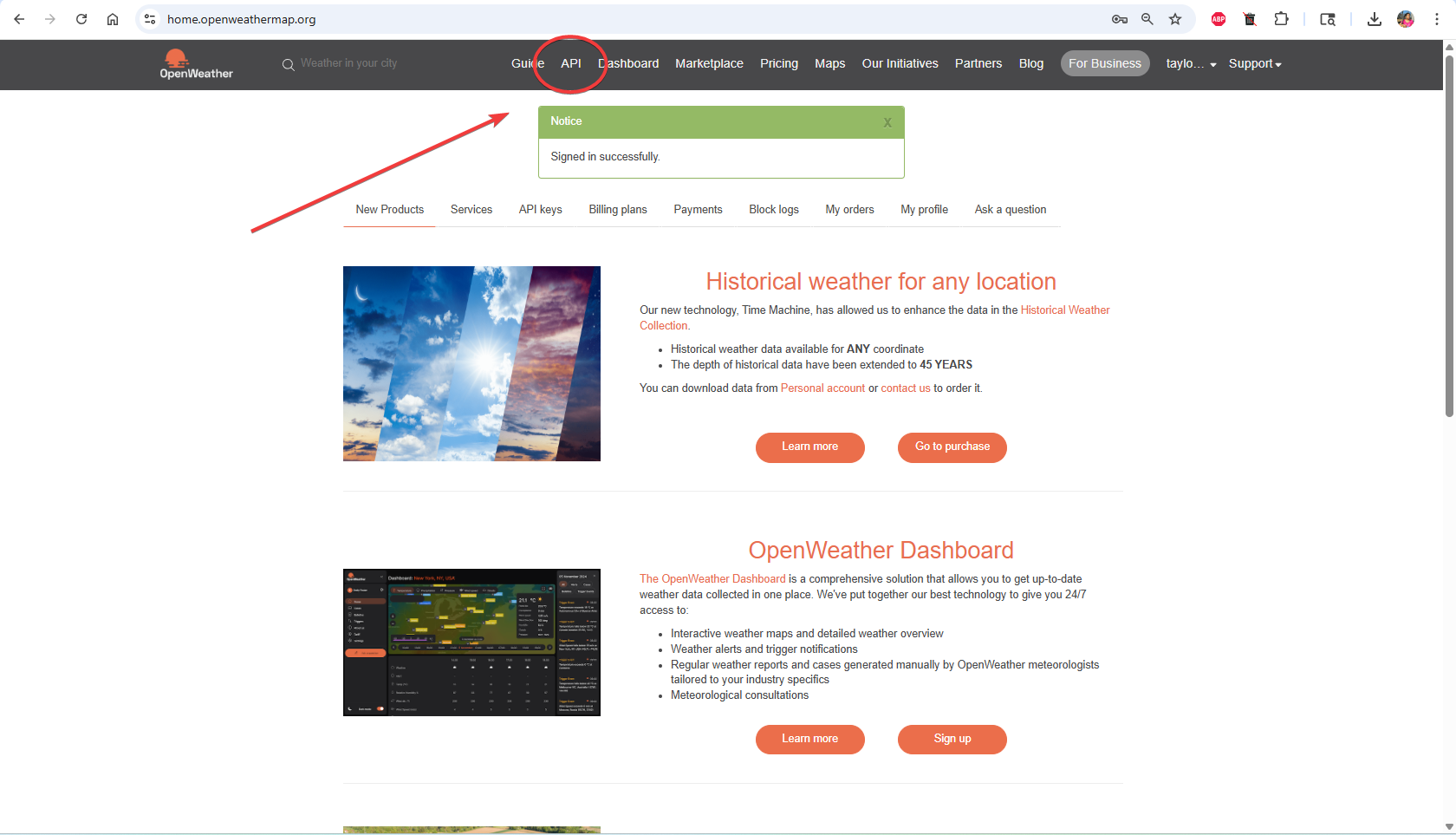Open the Chrome three-dot menu
This screenshot has width=1456, height=835.
tap(1437, 19)
